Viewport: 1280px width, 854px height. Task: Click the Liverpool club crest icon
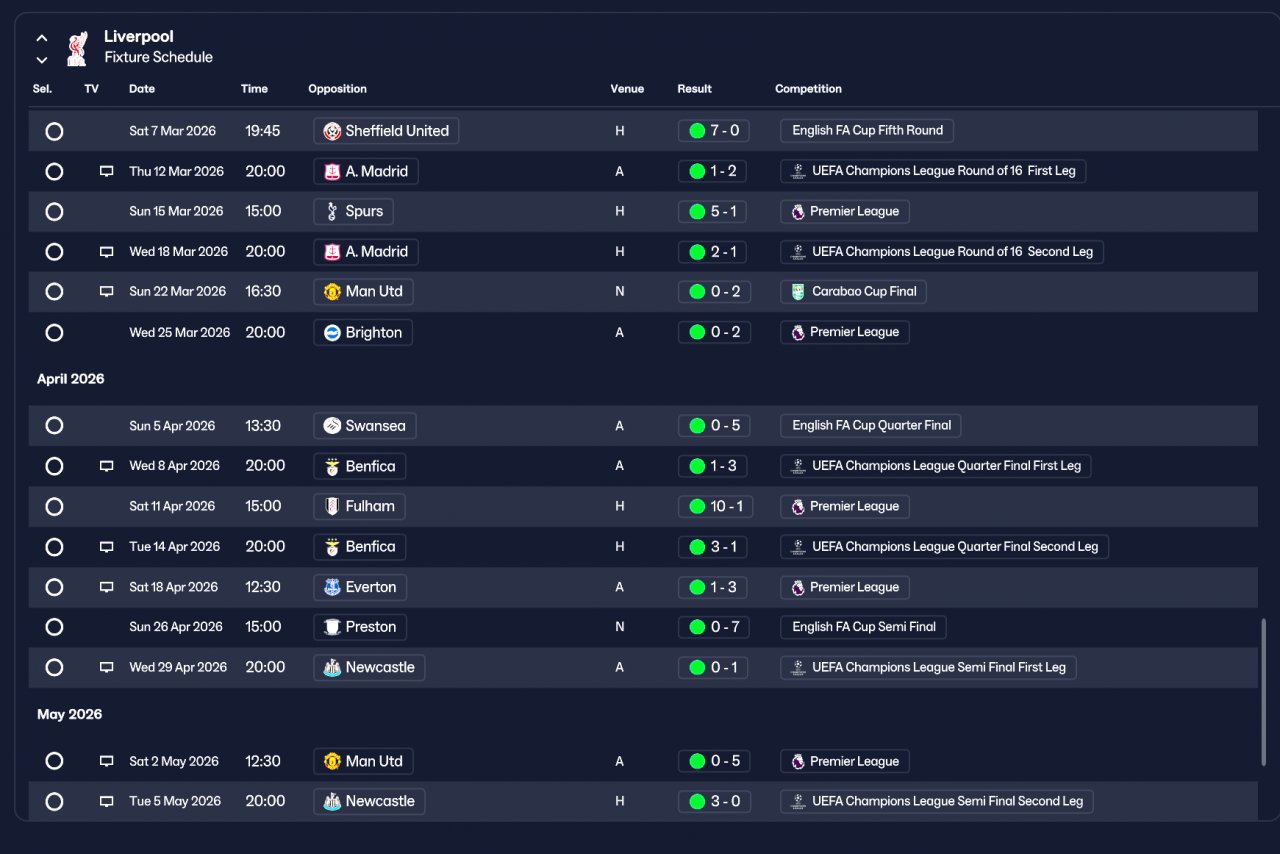(77, 49)
